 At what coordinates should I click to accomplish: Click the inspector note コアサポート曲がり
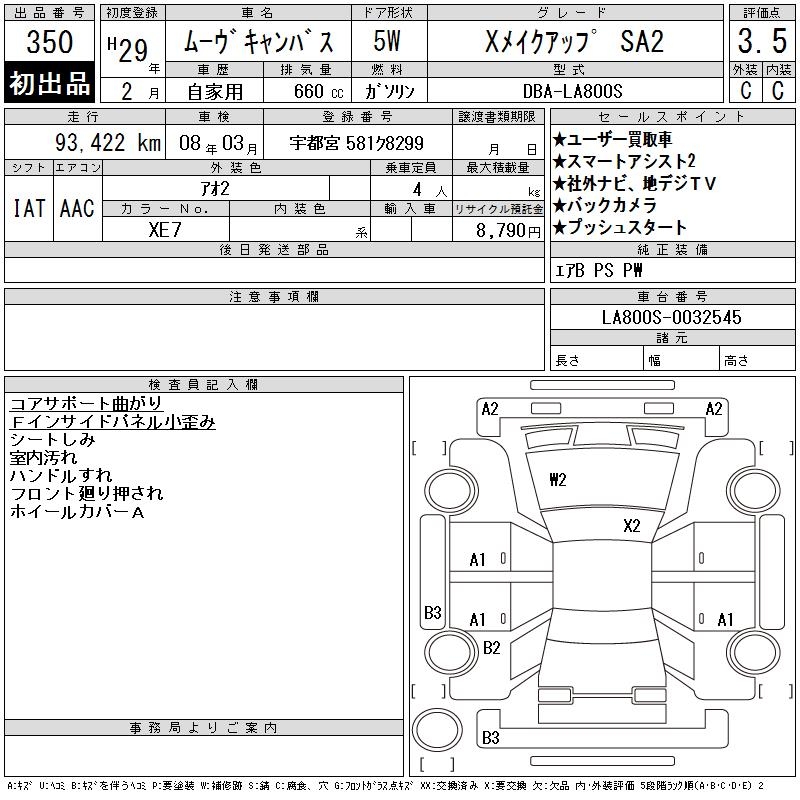pyautogui.click(x=86, y=404)
